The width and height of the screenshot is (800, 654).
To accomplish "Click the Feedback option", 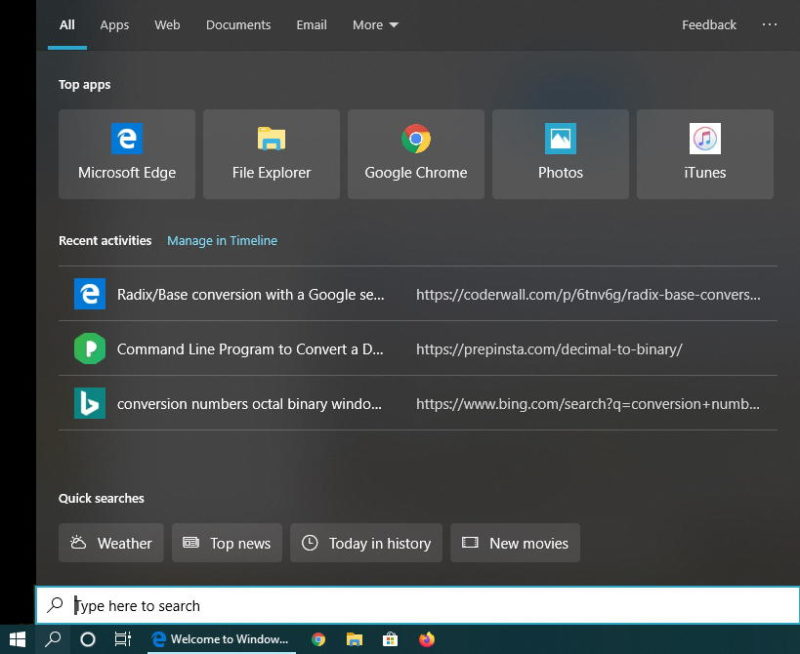I will coord(708,25).
